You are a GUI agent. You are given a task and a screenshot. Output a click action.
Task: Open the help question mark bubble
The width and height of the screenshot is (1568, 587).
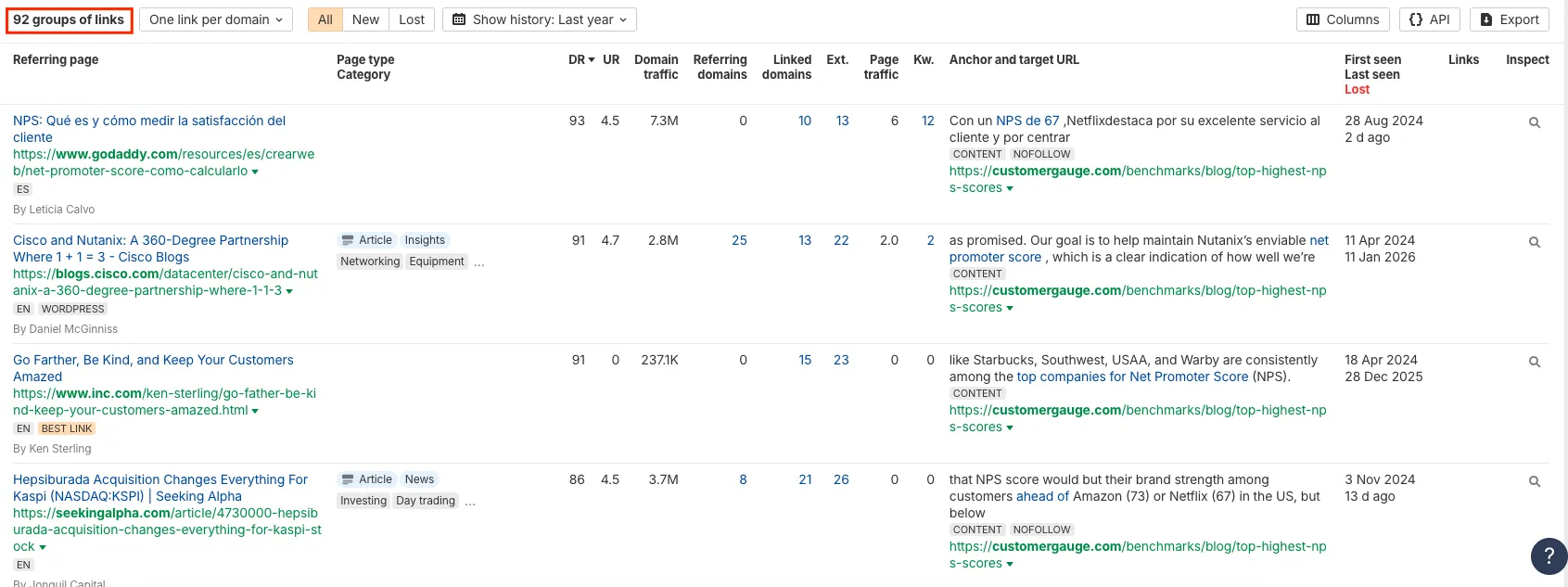click(x=1548, y=556)
